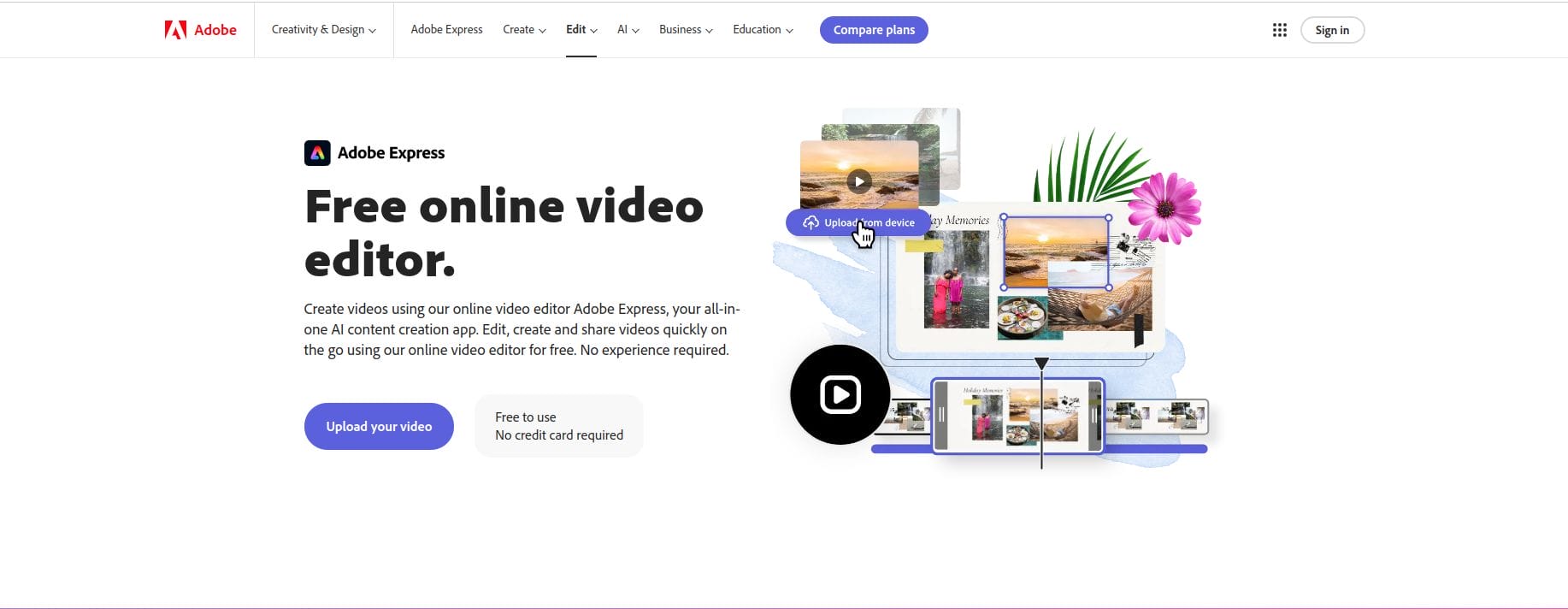The height and width of the screenshot is (609, 1568).
Task: Open the apps grid icon
Action: coord(1279,30)
